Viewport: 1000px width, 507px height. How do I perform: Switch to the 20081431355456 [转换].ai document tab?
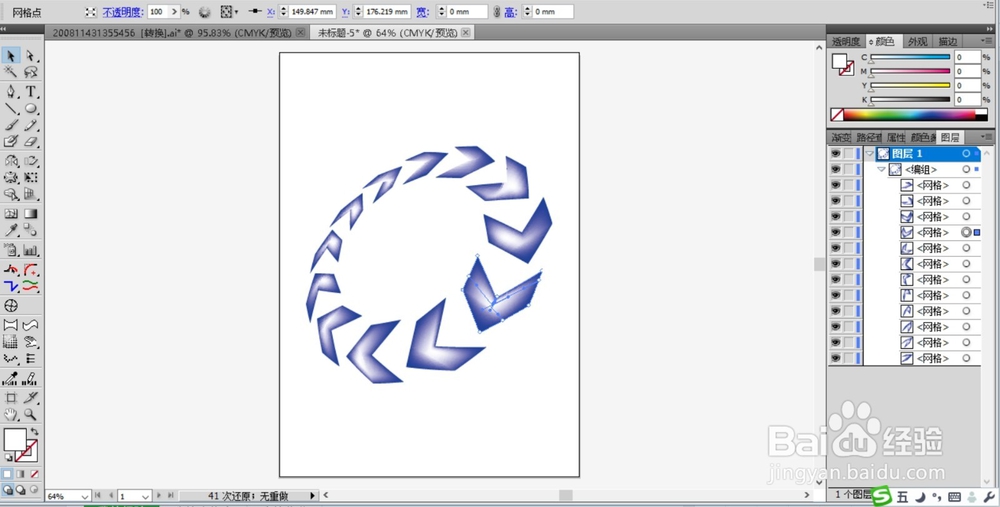[173, 33]
